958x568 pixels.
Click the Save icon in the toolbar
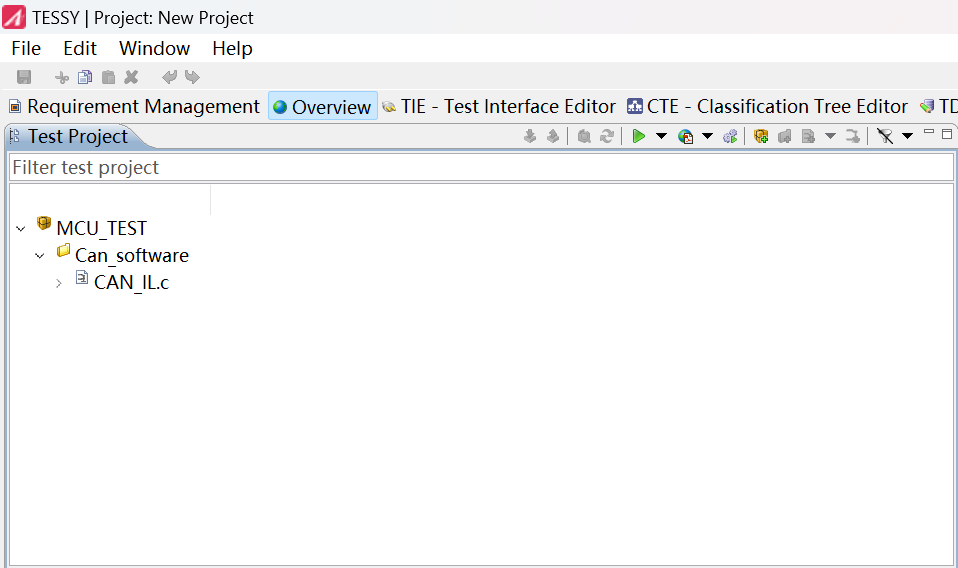click(24, 77)
